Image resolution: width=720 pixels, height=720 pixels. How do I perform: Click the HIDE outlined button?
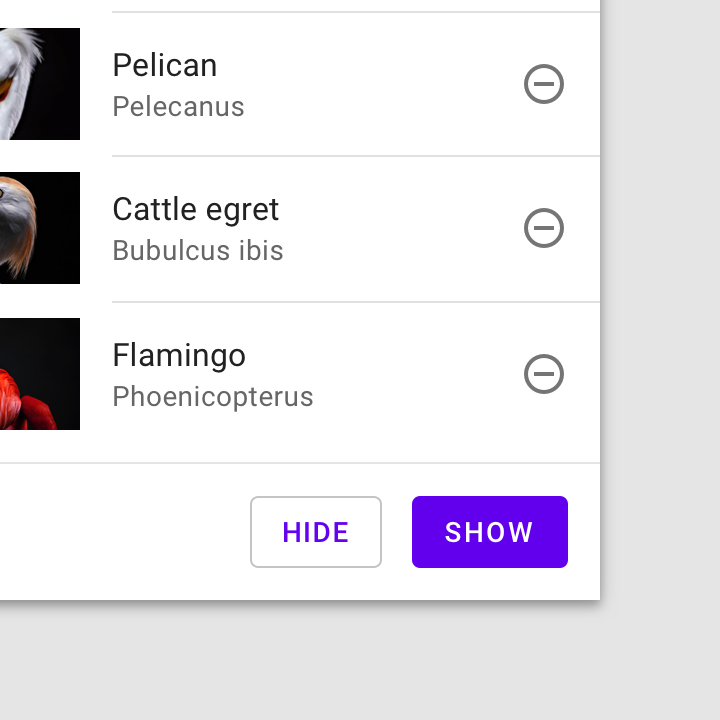click(x=316, y=532)
